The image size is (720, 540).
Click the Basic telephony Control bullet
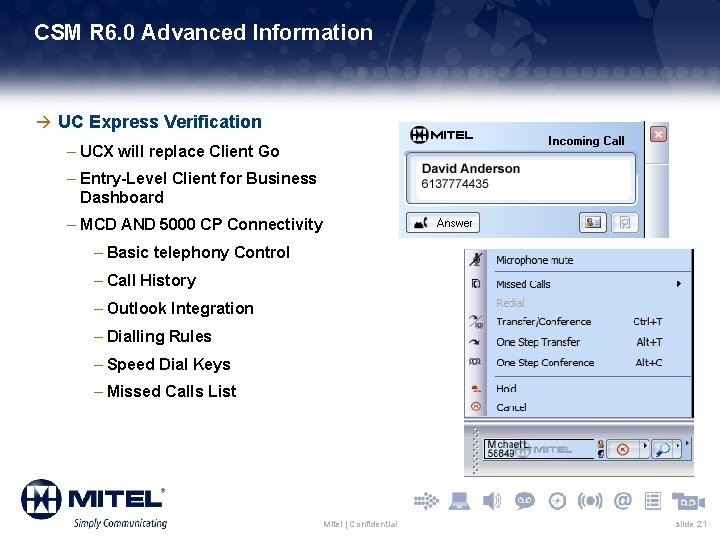pos(198,252)
